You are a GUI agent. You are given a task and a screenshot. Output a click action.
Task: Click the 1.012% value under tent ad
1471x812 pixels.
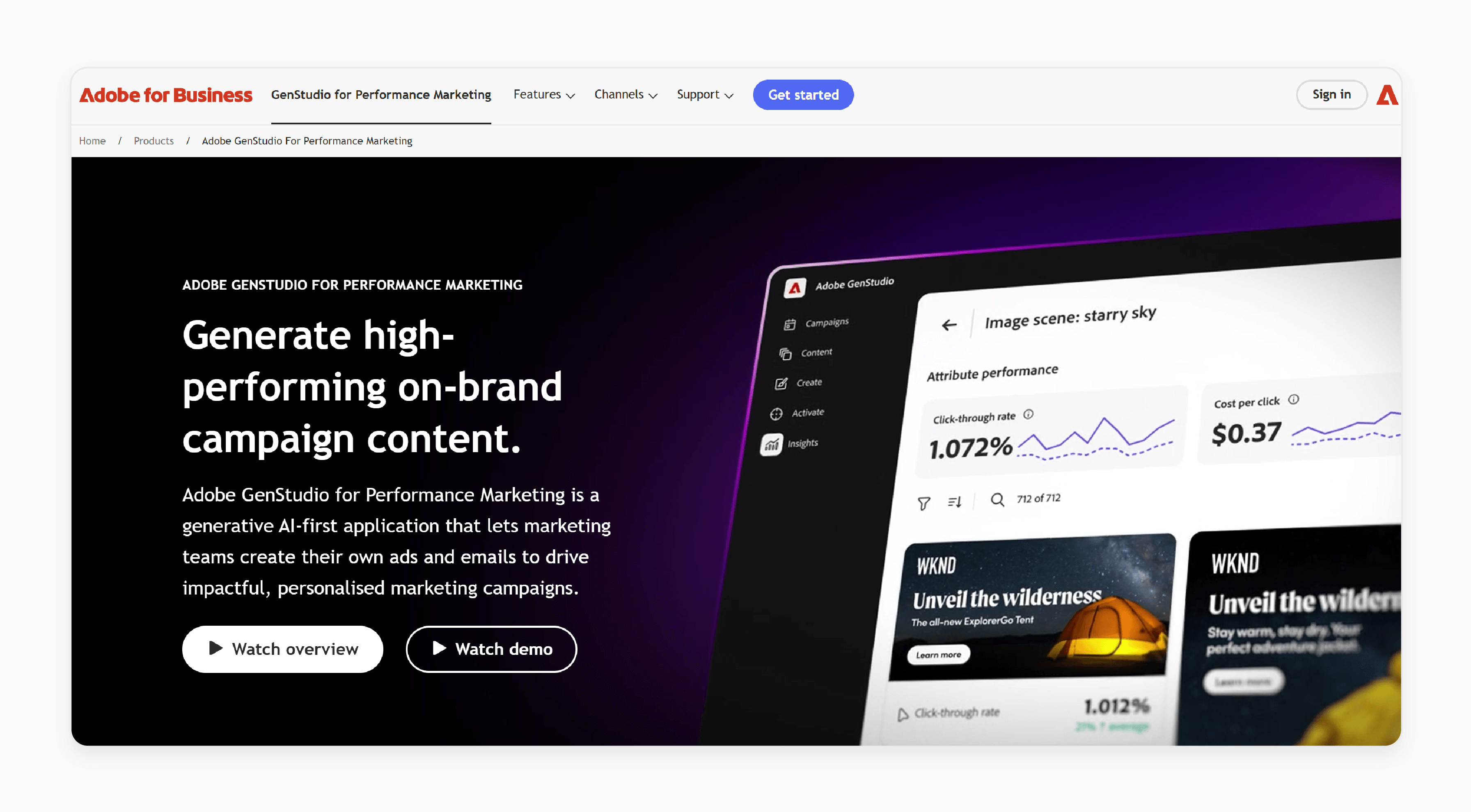point(1116,707)
